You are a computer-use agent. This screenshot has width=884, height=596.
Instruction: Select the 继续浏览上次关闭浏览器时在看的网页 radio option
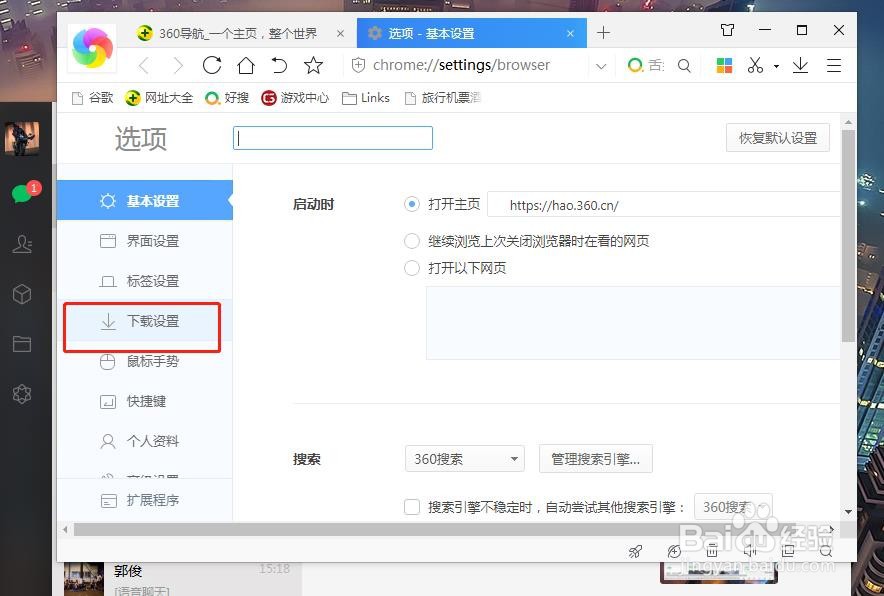(411, 240)
